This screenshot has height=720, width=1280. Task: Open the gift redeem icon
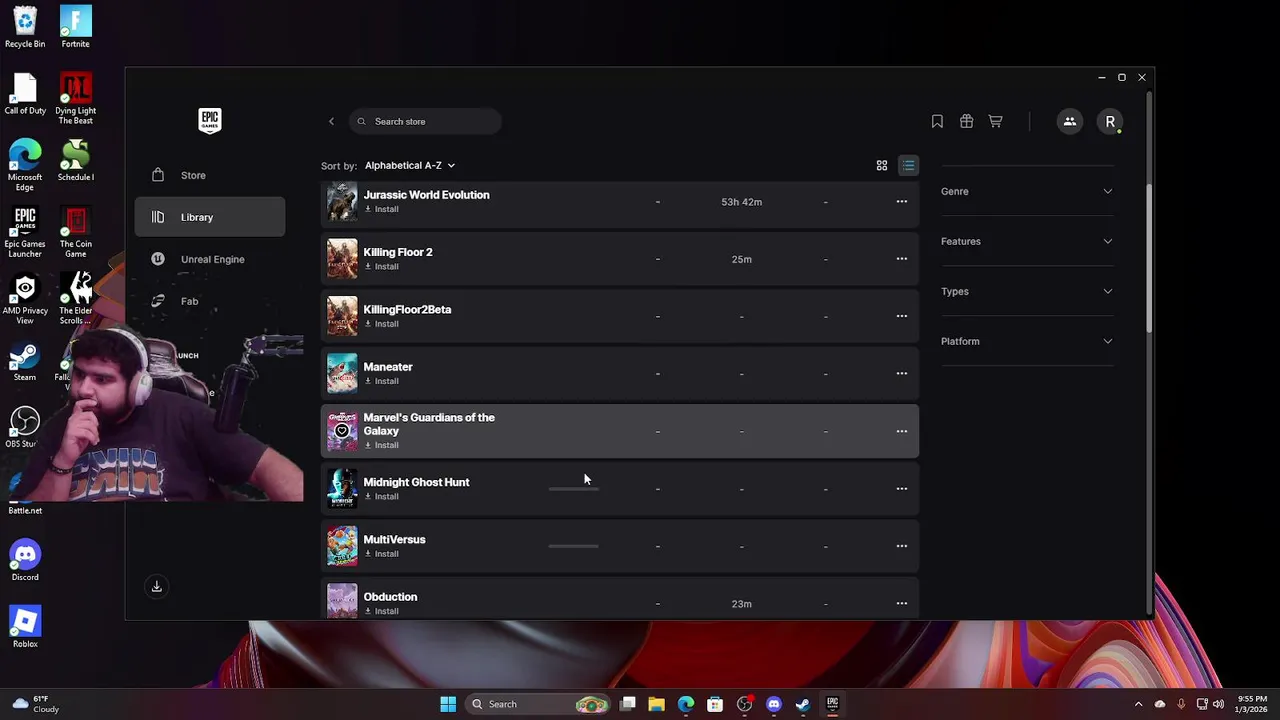pyautogui.click(x=966, y=121)
